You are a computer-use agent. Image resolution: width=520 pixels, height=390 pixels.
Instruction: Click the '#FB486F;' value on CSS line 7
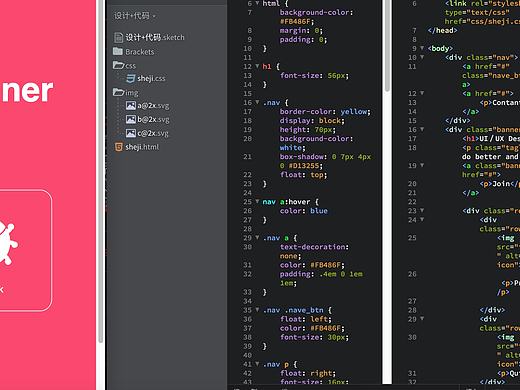tap(297, 22)
